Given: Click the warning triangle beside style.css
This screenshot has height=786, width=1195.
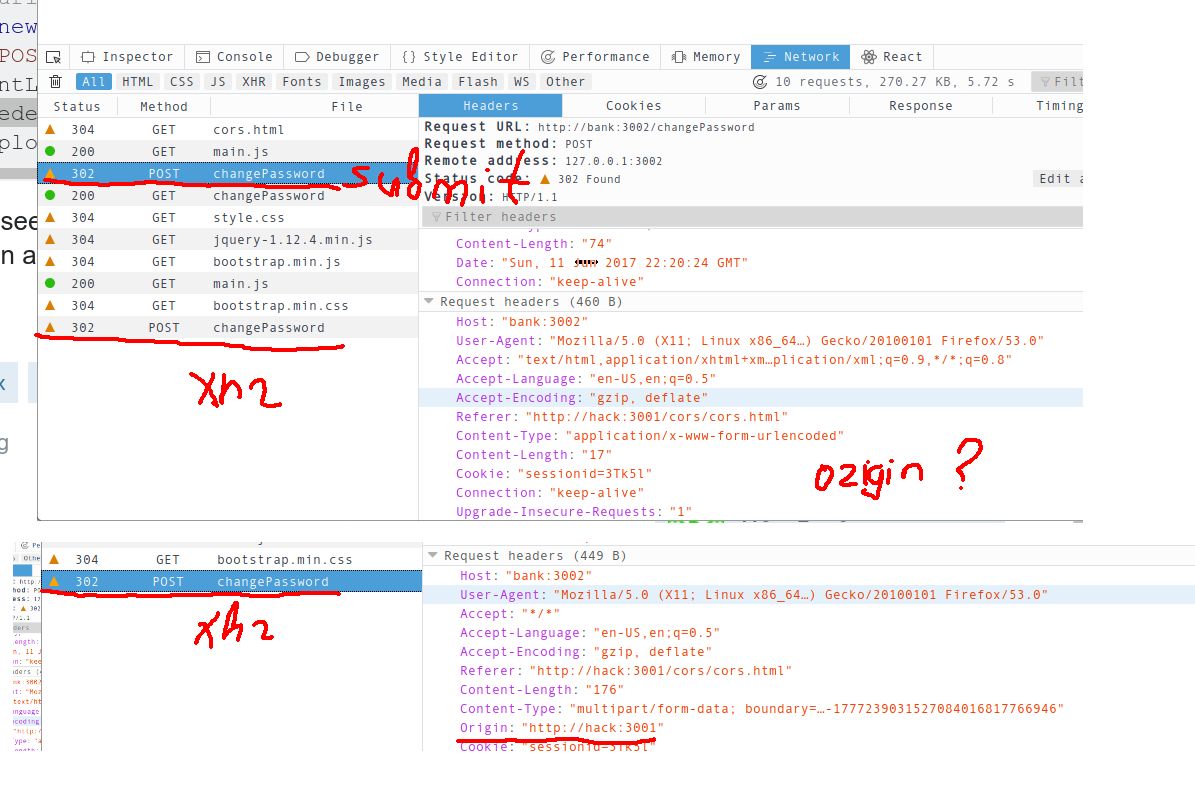Looking at the screenshot, I should (50, 217).
